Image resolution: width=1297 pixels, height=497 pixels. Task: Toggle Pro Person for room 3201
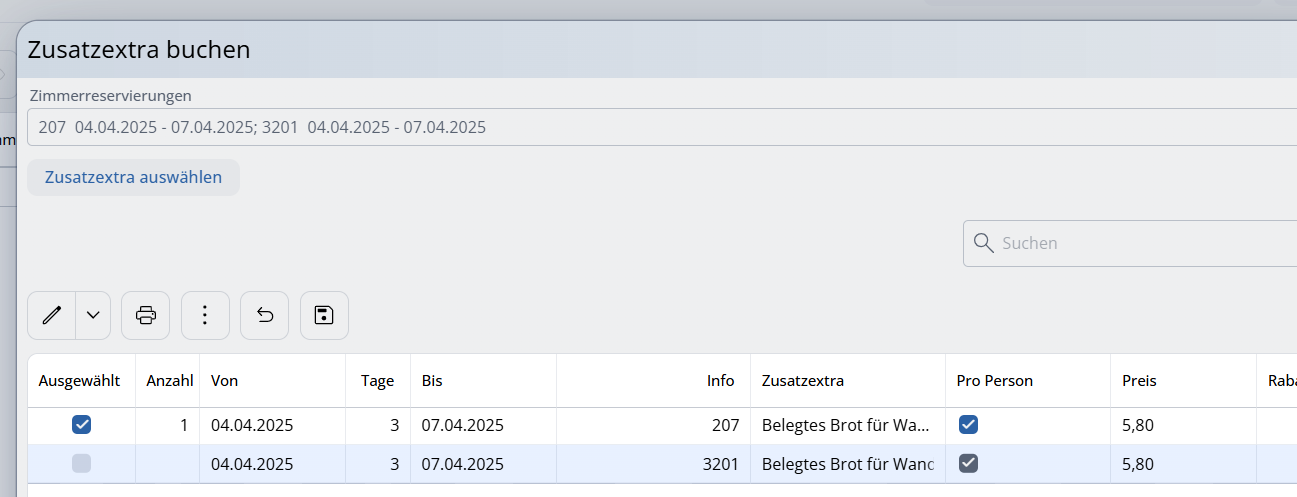click(968, 463)
